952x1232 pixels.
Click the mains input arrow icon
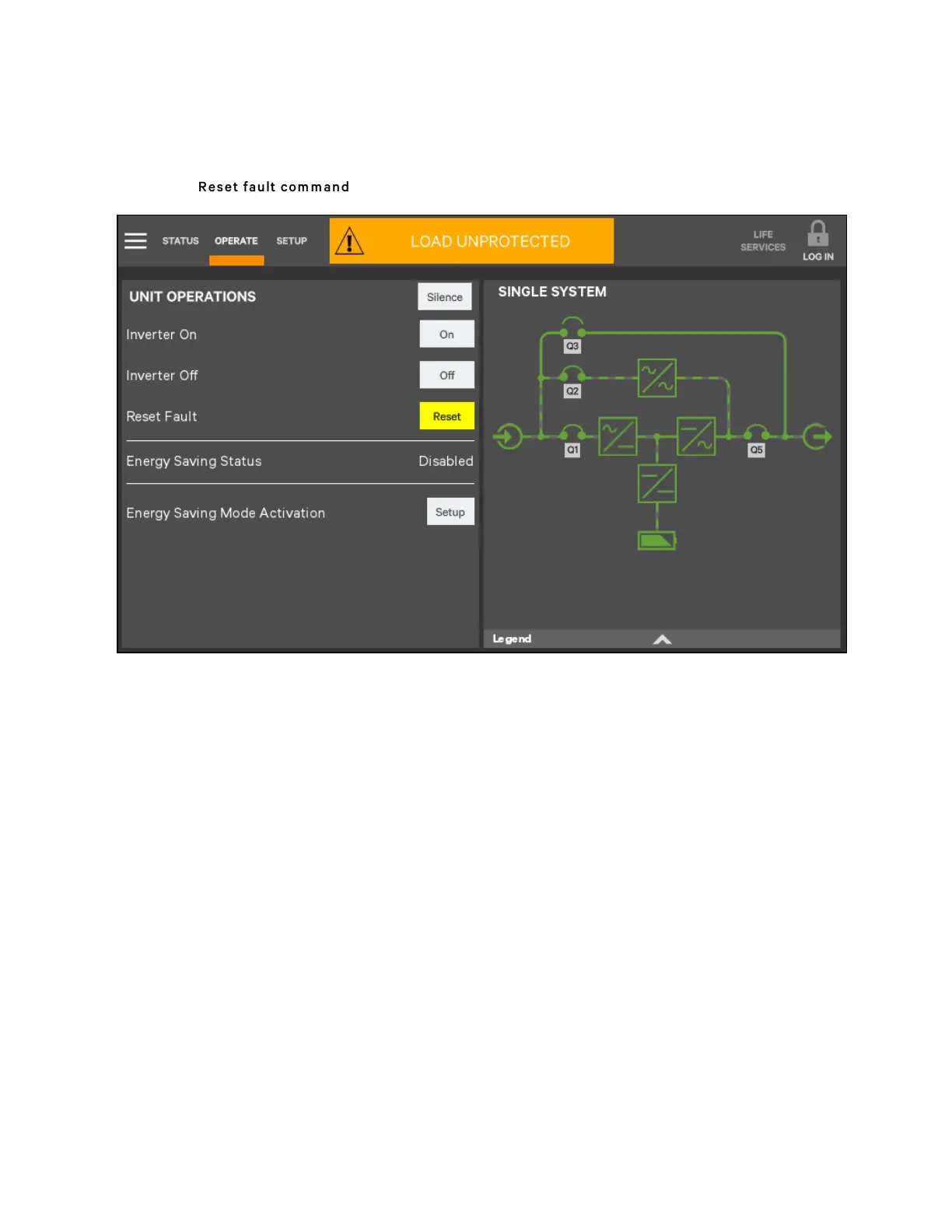(508, 436)
